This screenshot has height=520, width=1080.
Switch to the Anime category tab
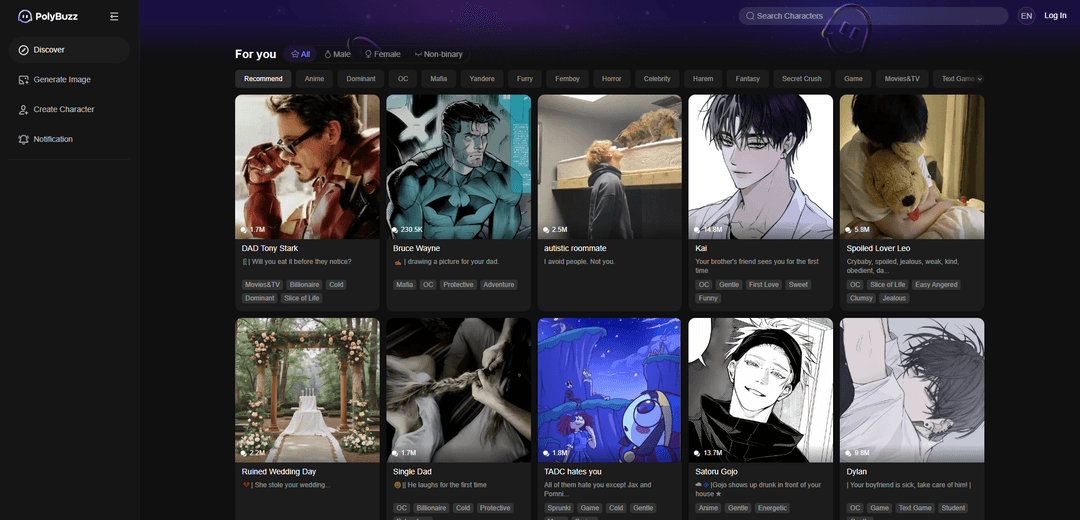pyautogui.click(x=314, y=79)
